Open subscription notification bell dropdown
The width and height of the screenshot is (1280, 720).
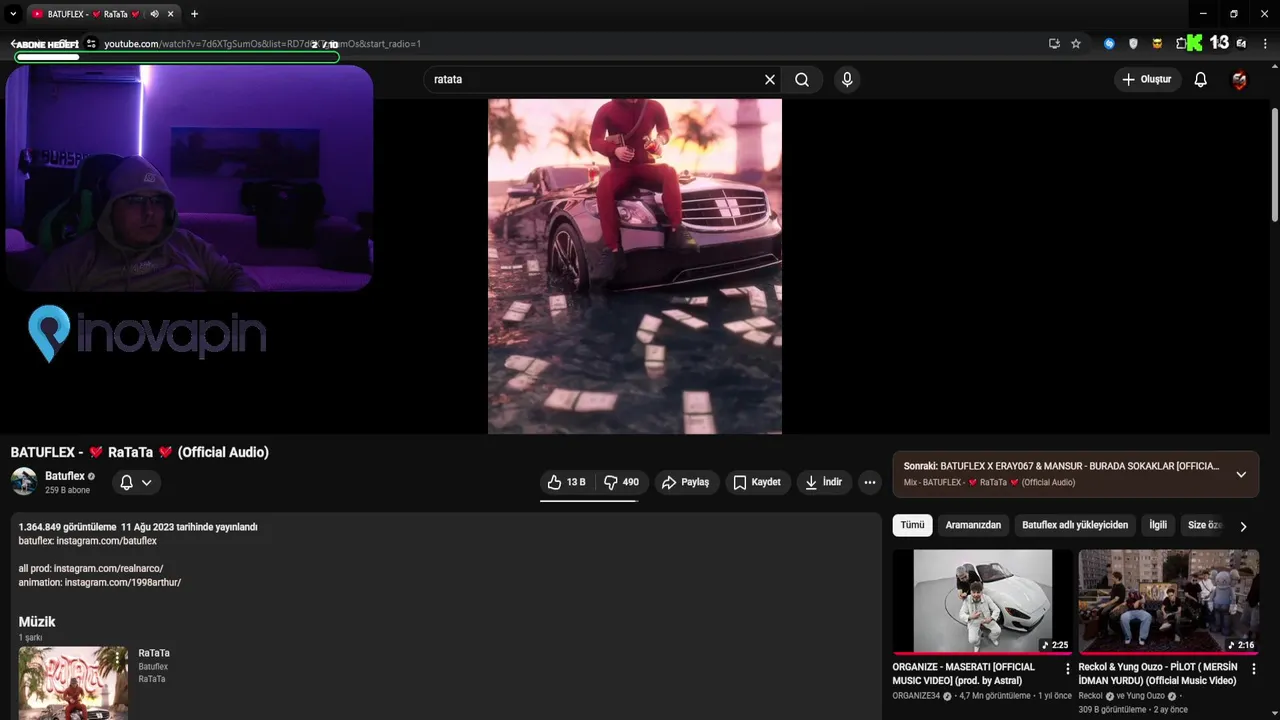click(x=136, y=482)
